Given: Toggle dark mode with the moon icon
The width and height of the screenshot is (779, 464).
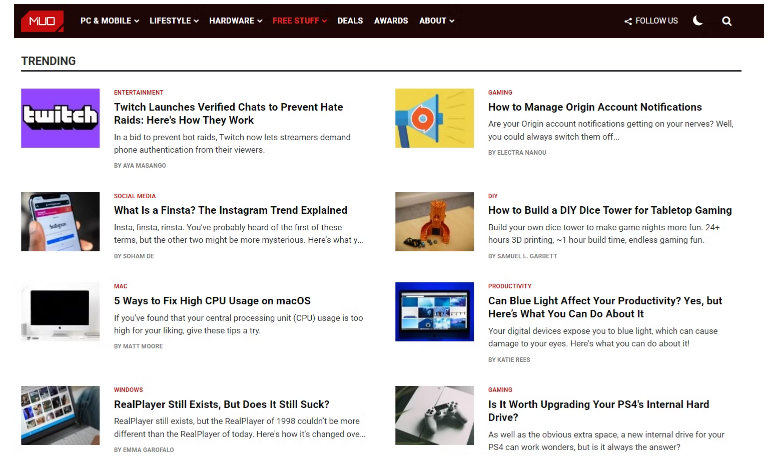Looking at the screenshot, I should click(698, 21).
